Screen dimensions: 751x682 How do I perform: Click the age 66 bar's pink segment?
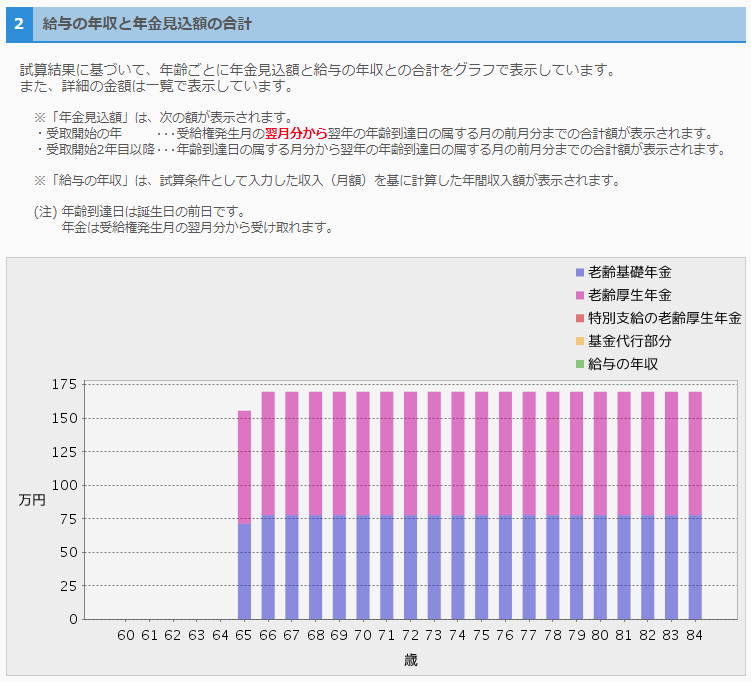coord(268,454)
